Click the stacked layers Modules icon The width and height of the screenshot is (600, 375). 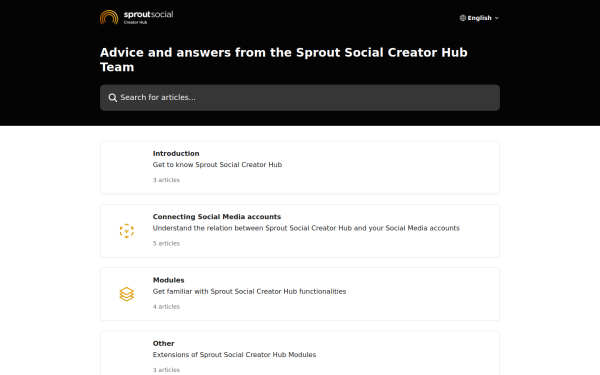(127, 294)
